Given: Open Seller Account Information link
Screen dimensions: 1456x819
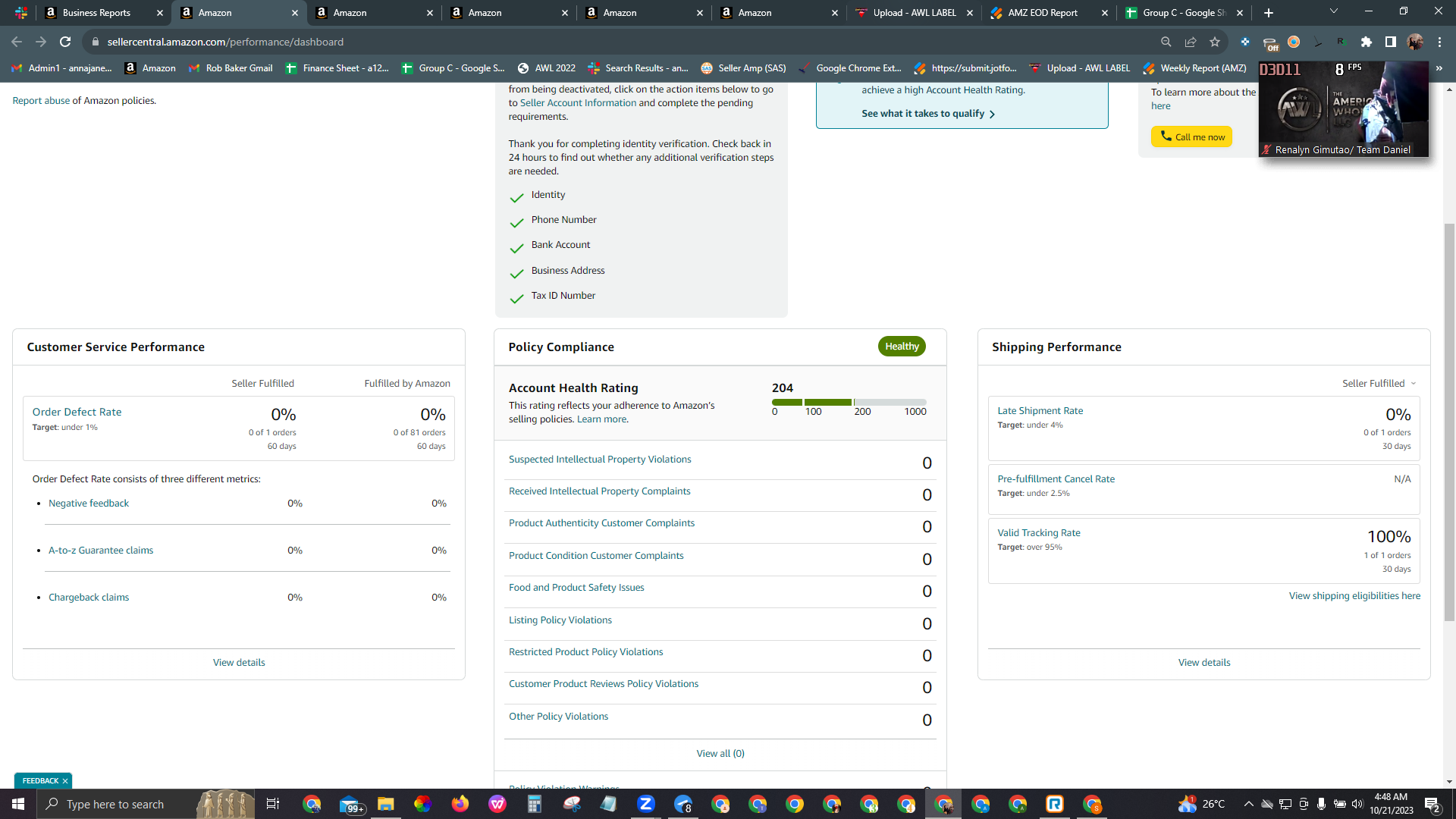Looking at the screenshot, I should pos(578,103).
